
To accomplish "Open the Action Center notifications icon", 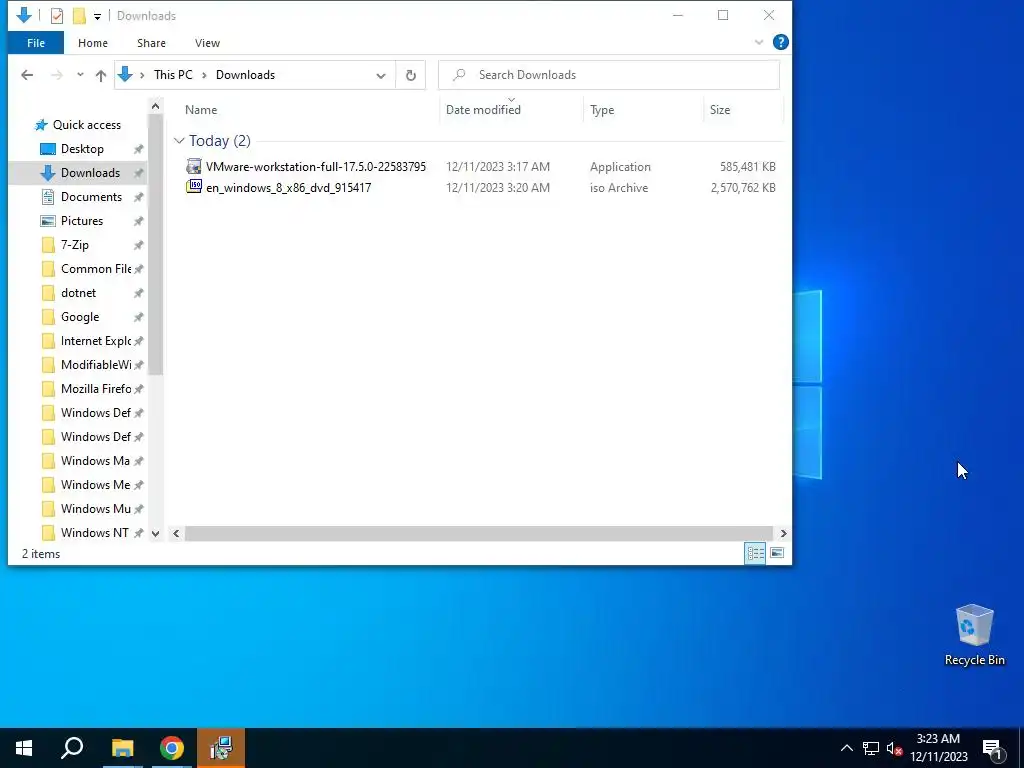I will tap(993, 748).
